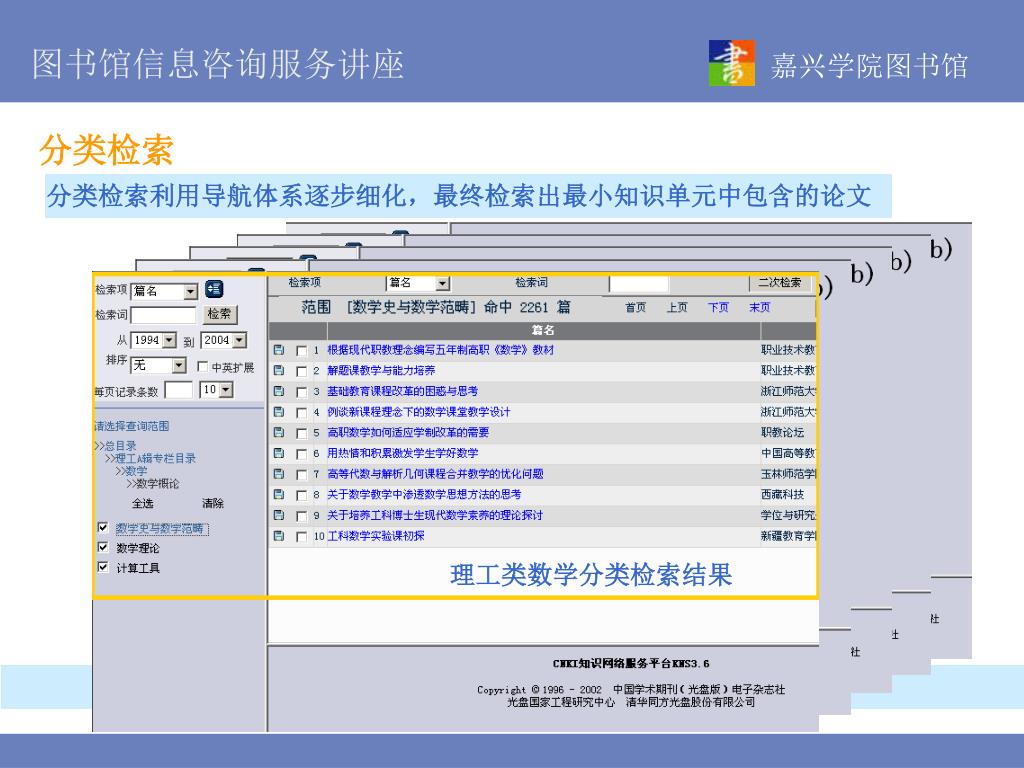1024x768 pixels.
Task: Open article 用热情和积累激发学生学好数学
Action: click(x=402, y=453)
